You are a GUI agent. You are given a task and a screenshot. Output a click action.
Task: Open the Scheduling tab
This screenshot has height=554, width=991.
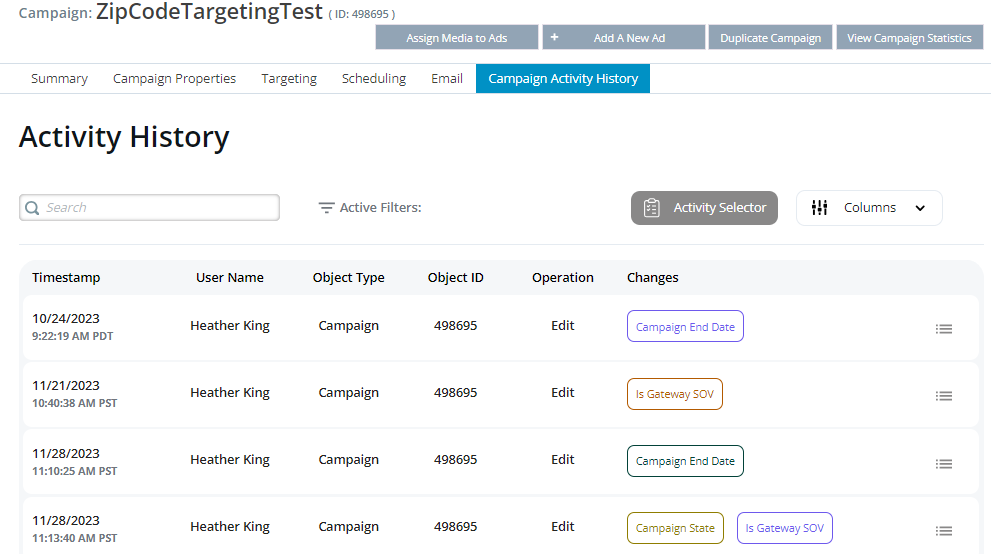(x=374, y=79)
